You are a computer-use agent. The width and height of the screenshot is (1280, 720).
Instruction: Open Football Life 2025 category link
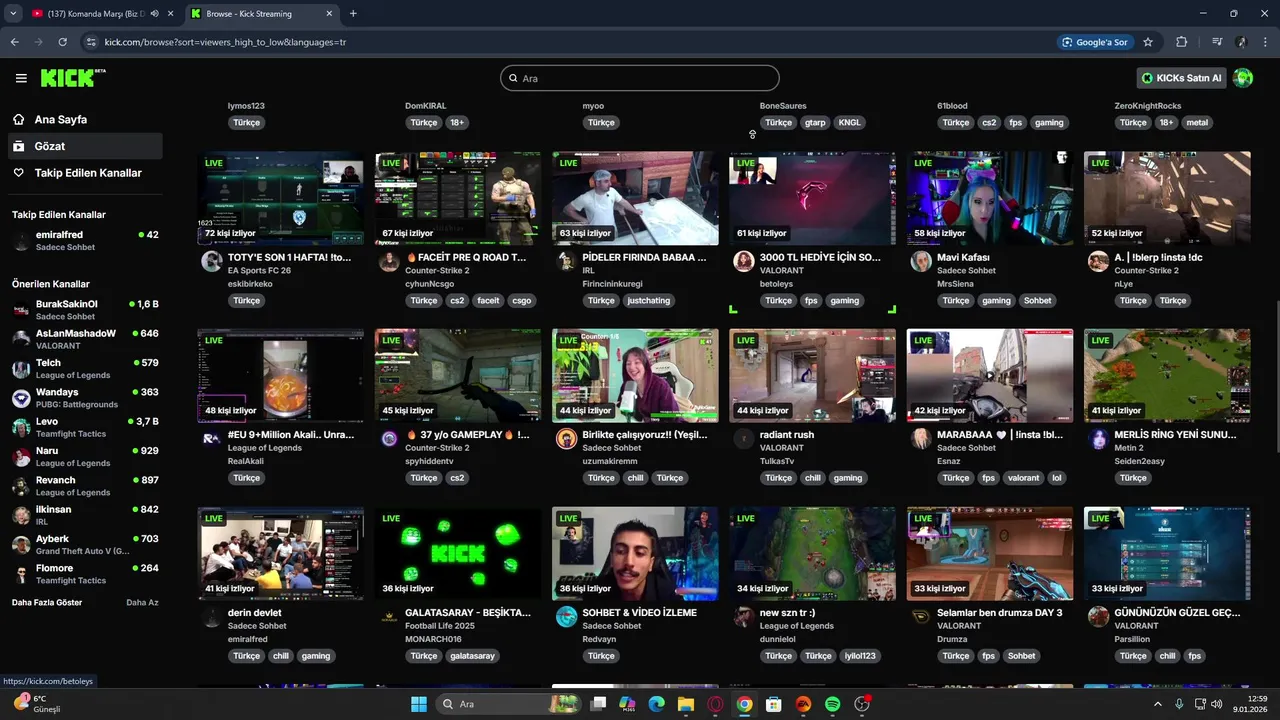pyautogui.click(x=440, y=626)
